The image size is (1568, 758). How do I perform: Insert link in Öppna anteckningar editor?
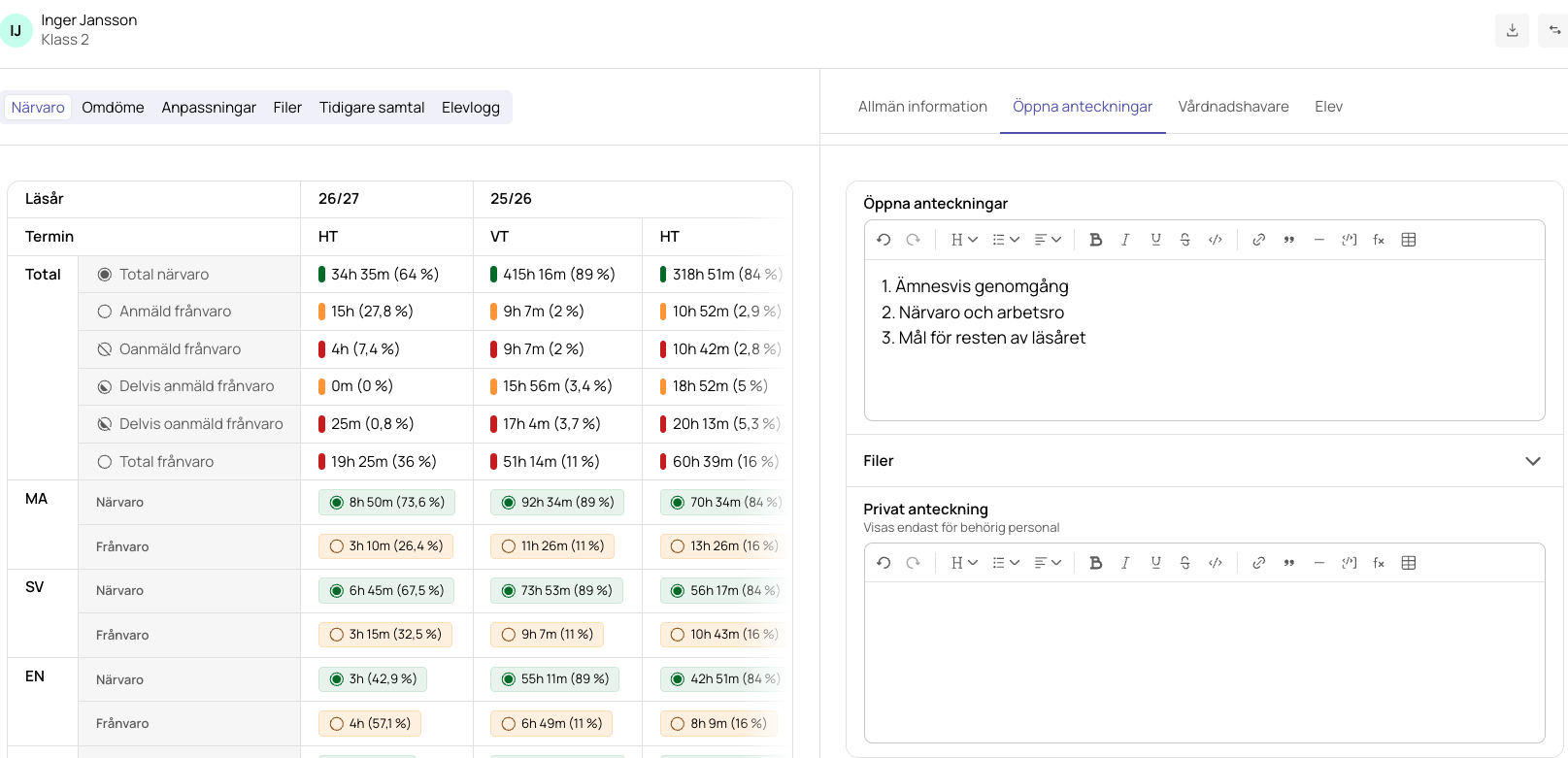click(x=1258, y=240)
